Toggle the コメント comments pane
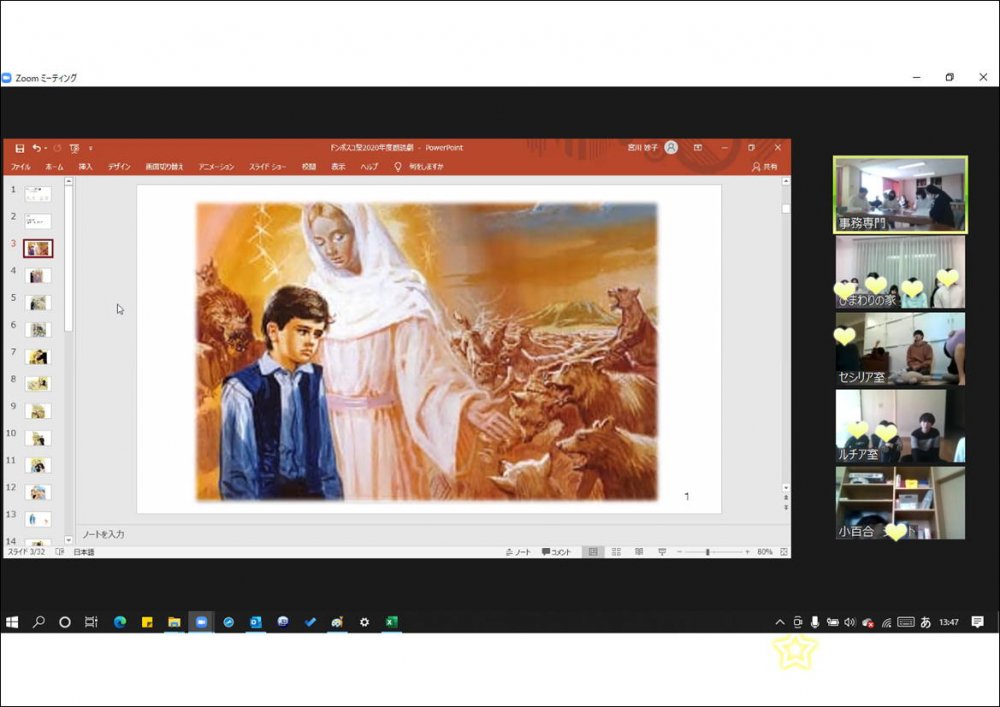This screenshot has width=1000, height=707. pos(556,552)
